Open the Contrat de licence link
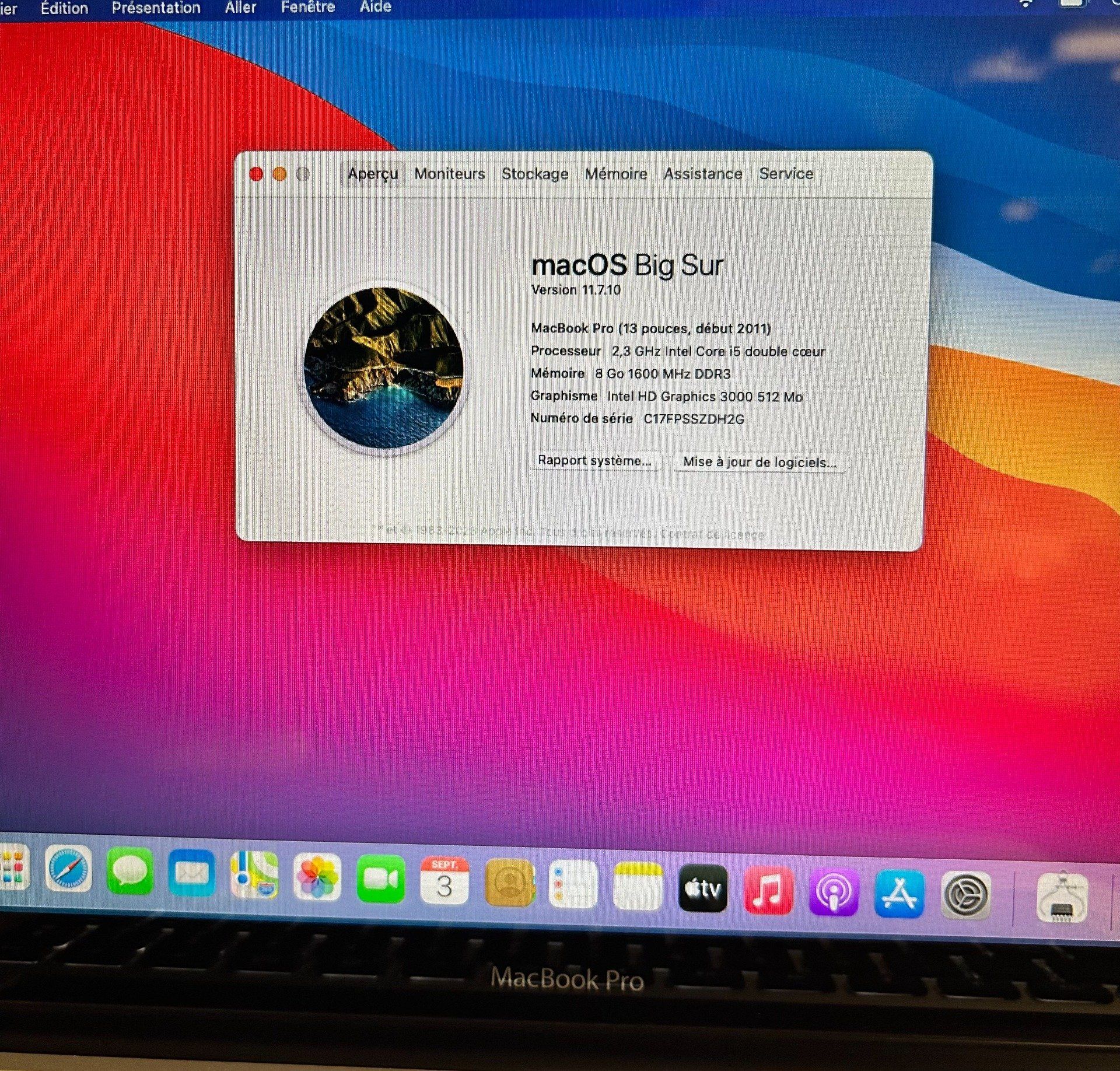The height and width of the screenshot is (1071, 1120). pyautogui.click(x=712, y=534)
